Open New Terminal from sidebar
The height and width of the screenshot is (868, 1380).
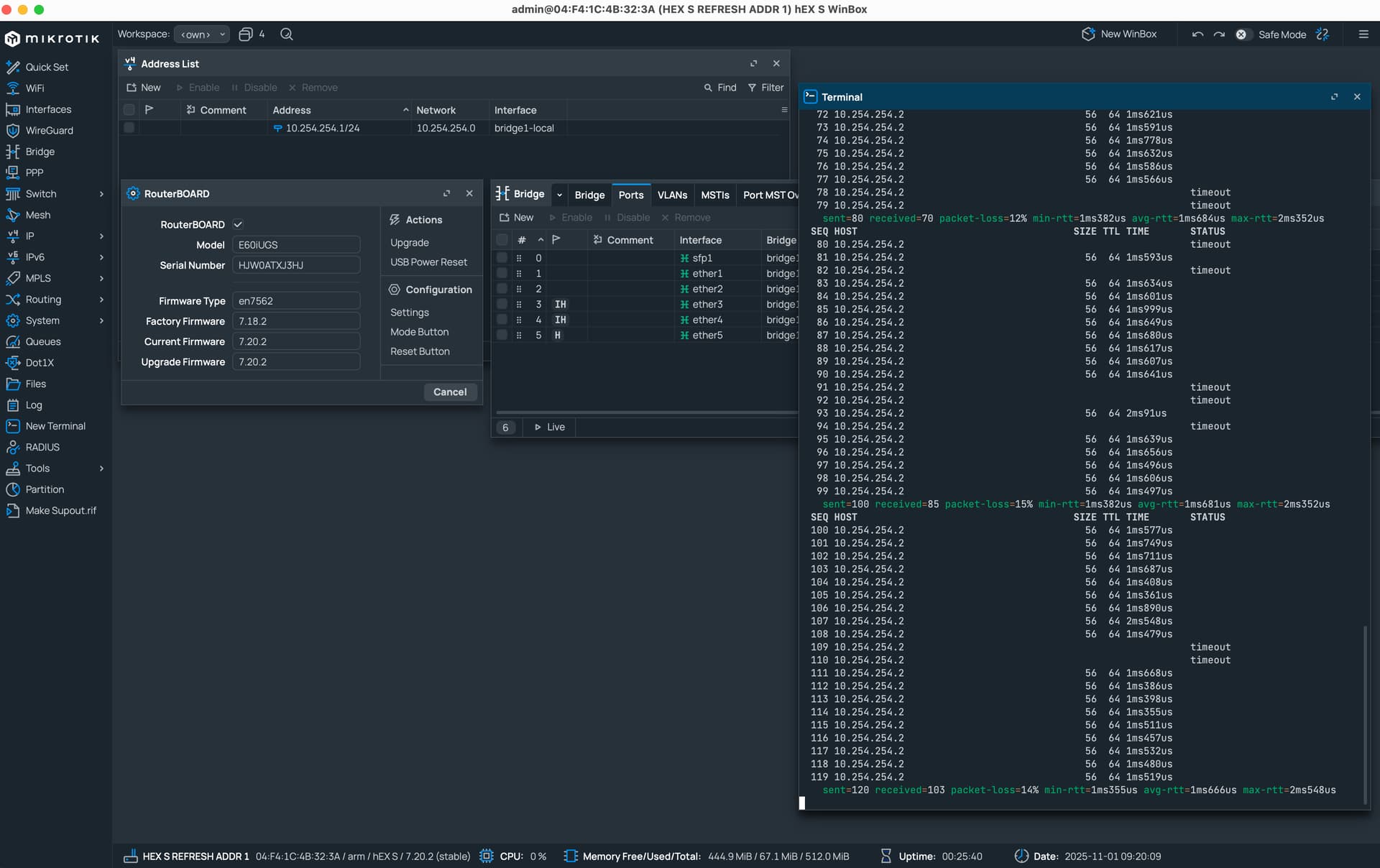55,426
